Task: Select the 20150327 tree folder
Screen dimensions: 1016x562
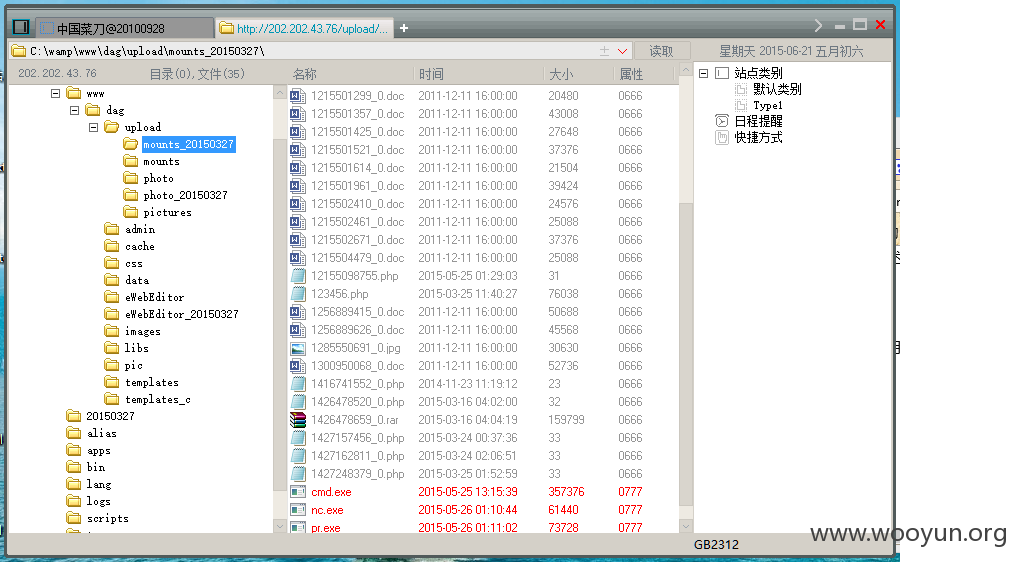Action: 110,416
